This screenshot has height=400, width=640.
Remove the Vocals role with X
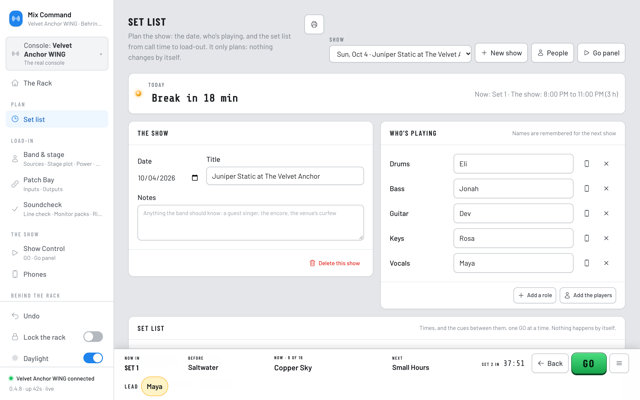[606, 263]
